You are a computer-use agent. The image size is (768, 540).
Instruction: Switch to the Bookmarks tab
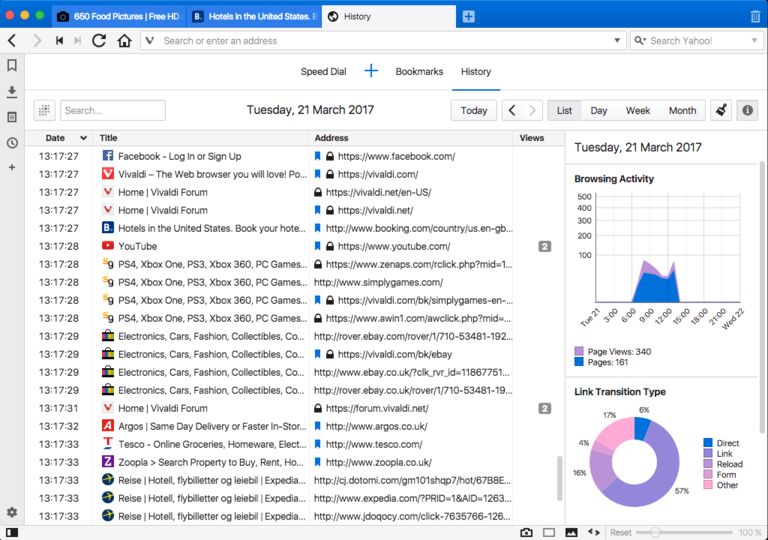point(419,72)
